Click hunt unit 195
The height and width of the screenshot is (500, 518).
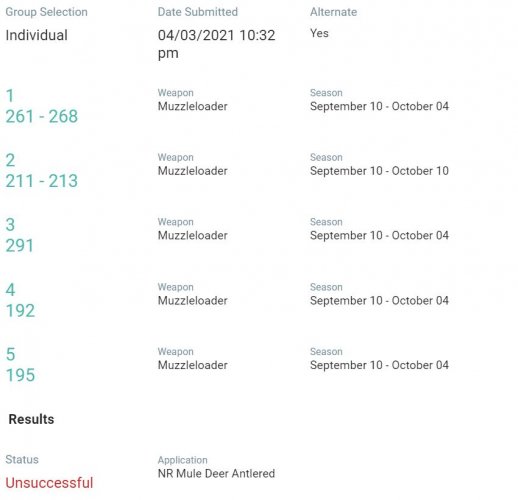pos(20,375)
